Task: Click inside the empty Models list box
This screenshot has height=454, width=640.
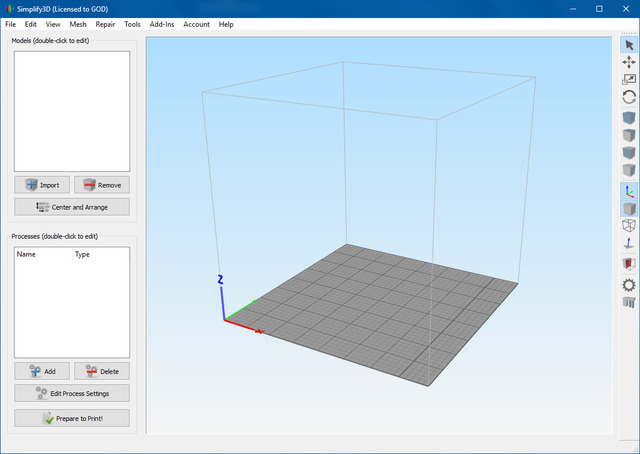Action: [72, 110]
